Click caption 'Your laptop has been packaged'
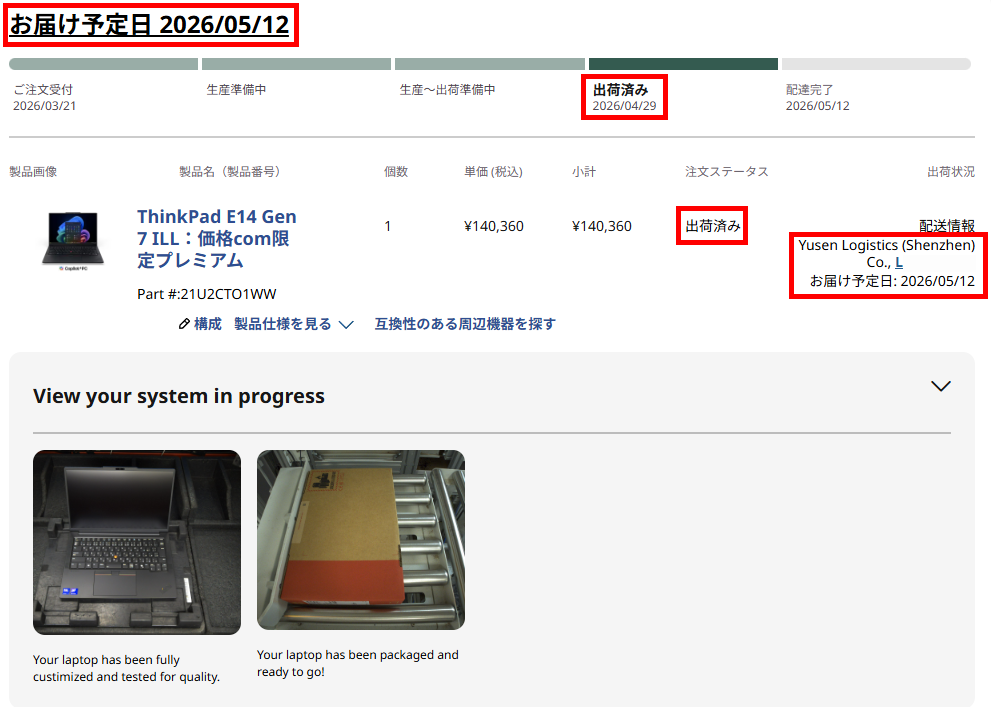 click(x=358, y=663)
